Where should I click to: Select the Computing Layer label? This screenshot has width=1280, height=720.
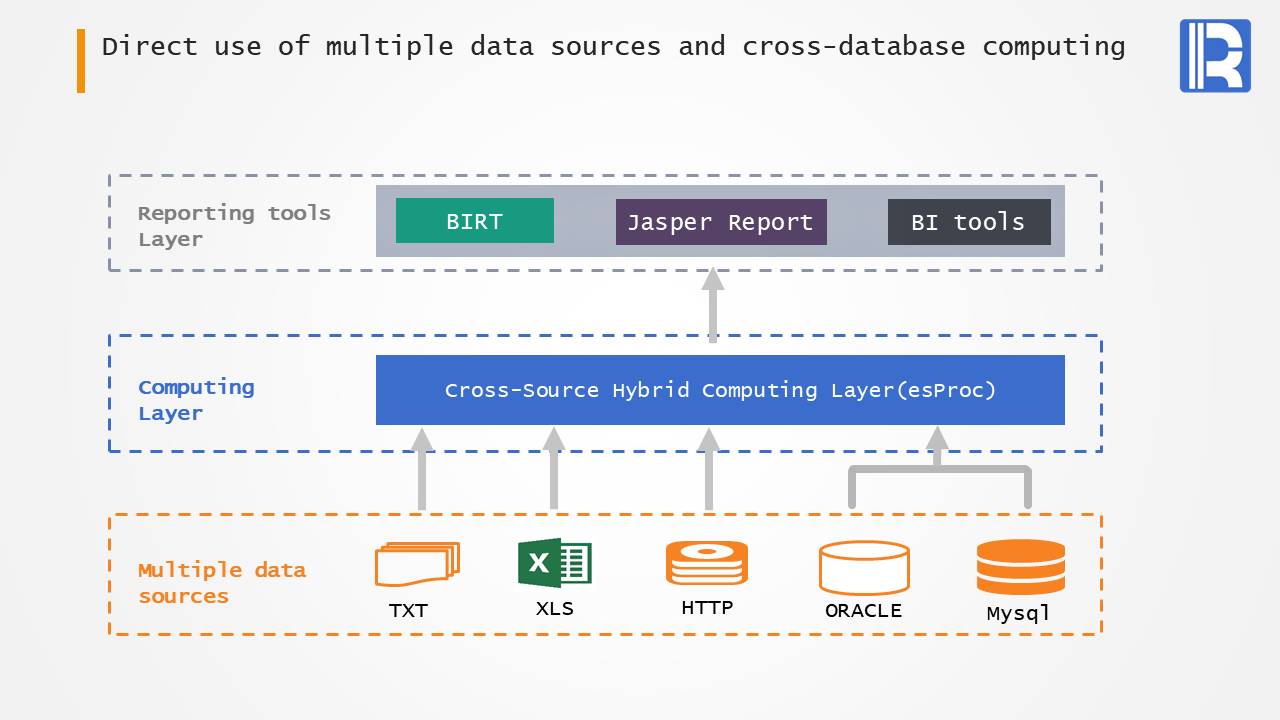click(x=196, y=400)
